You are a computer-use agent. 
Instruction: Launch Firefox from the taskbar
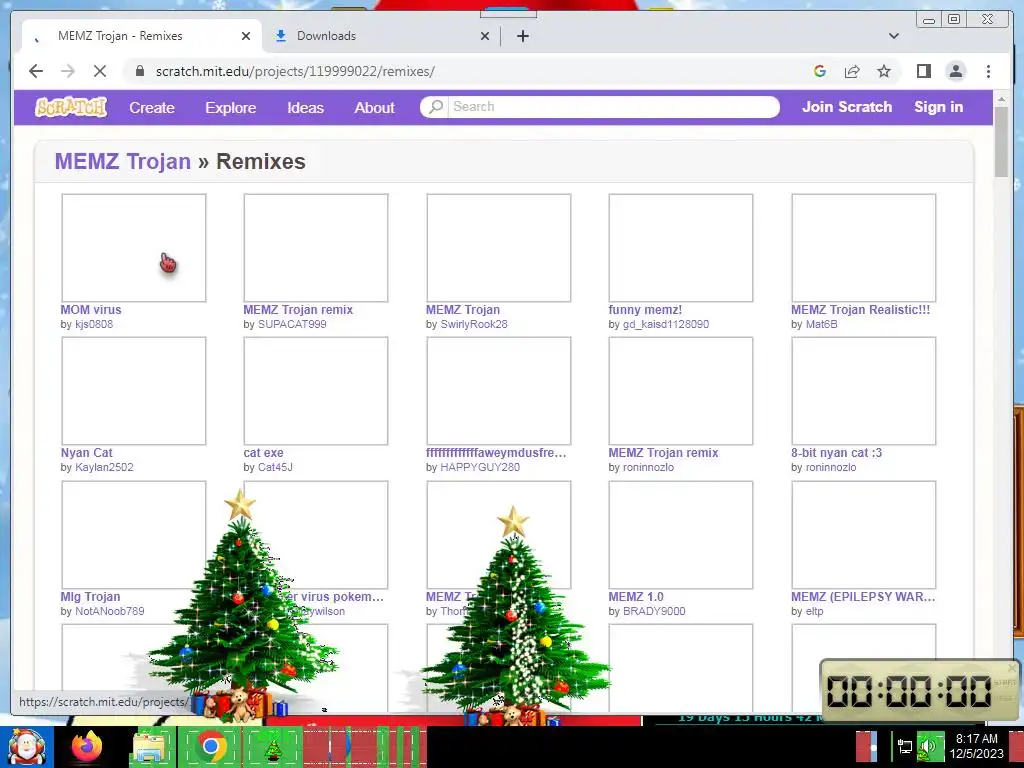(87, 746)
